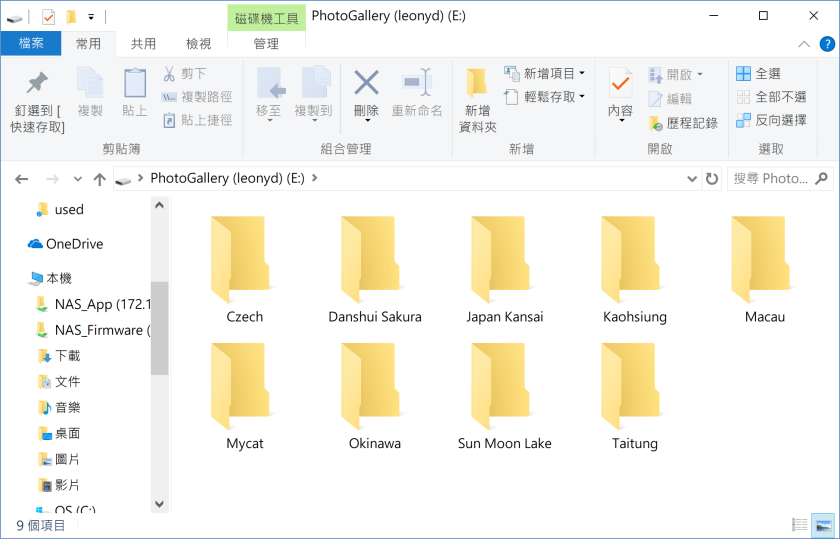Select the Danshui Sakura folder
Screen dimensions: 840x539
tap(374, 271)
